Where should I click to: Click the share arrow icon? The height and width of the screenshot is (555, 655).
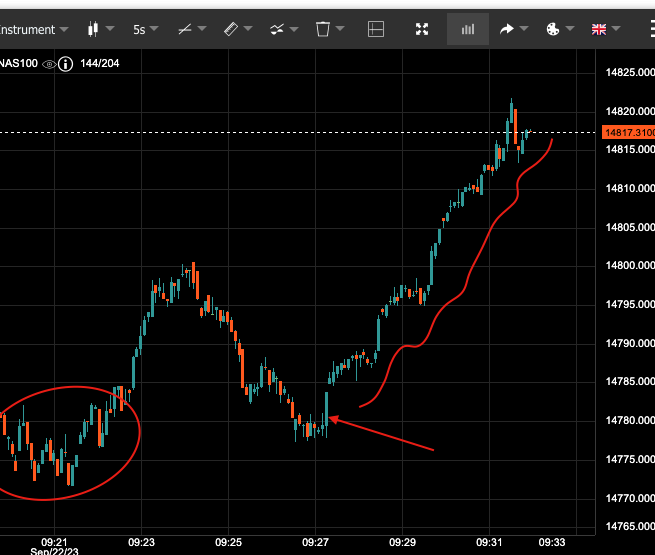(x=507, y=29)
